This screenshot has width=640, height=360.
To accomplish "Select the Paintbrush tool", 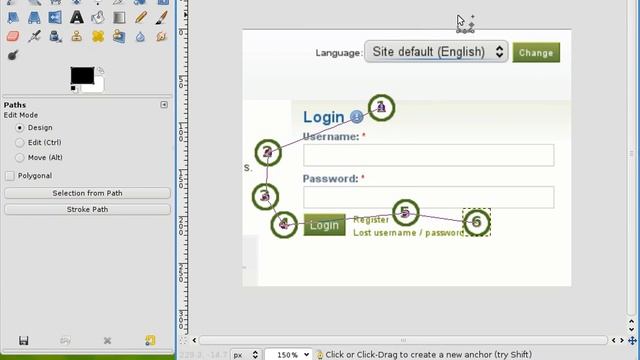I will tap(161, 18).
